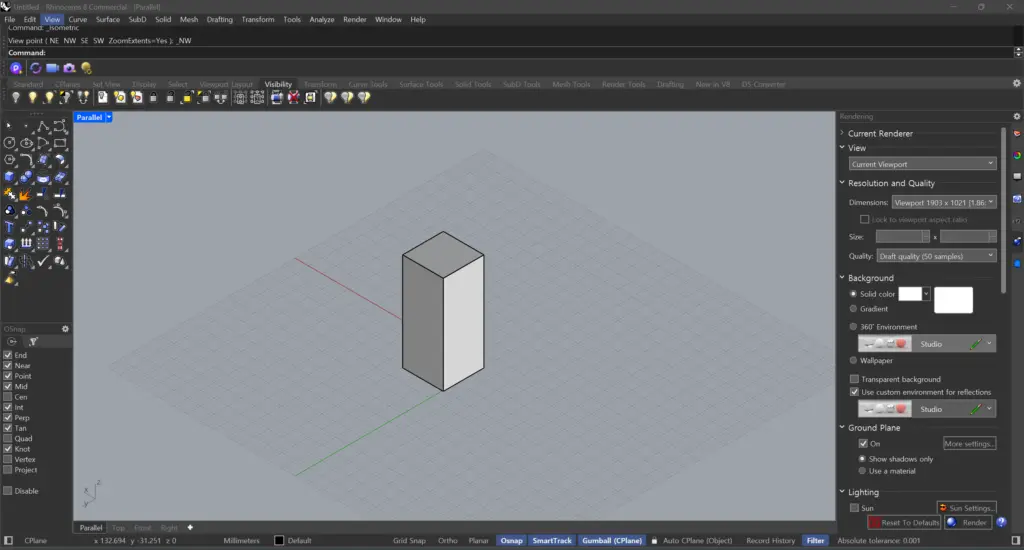Open Rendering panel gear menu
Viewport: 1024px width, 550px height.
[x=1017, y=116]
